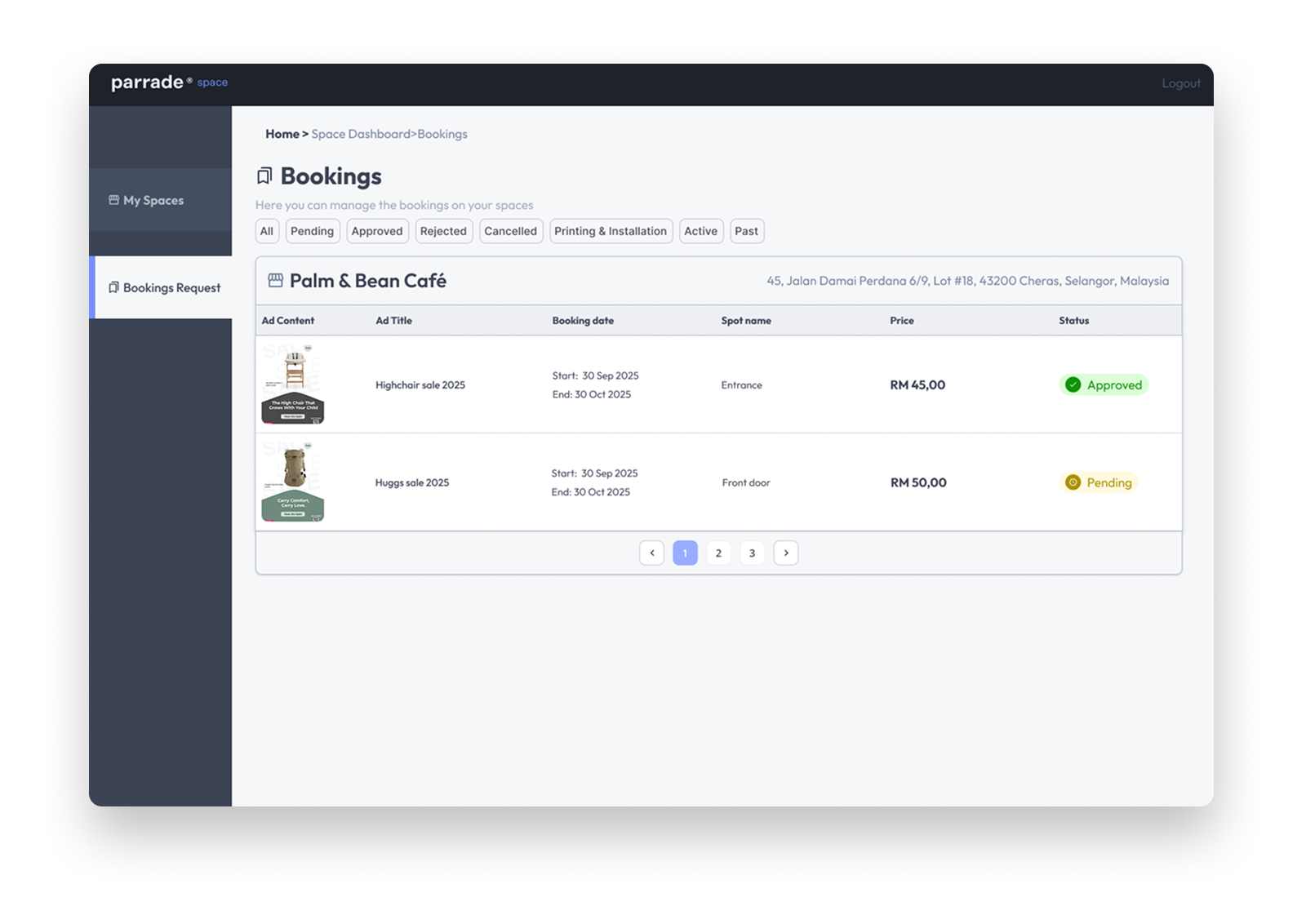This screenshot has height=924, width=1306.
Task: Click the price 'RM 45,00'
Action: [917, 385]
